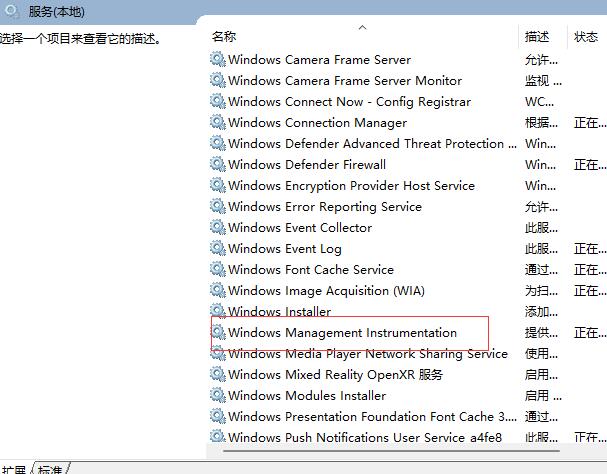607x474 pixels.
Task: Select Windows Error Reporting Service row
Action: [x=325, y=207]
